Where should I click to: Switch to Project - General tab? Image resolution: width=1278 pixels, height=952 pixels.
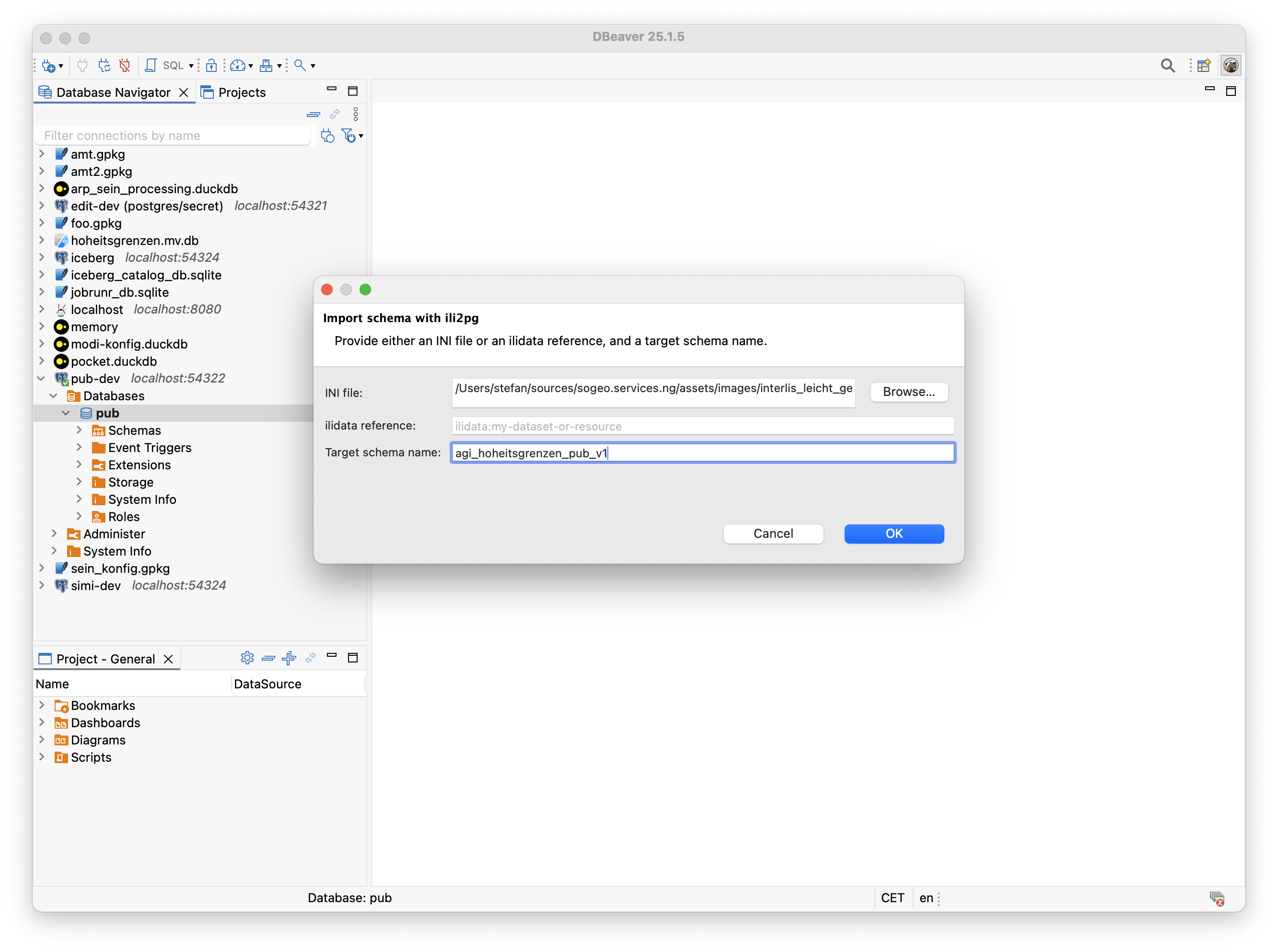click(105, 659)
